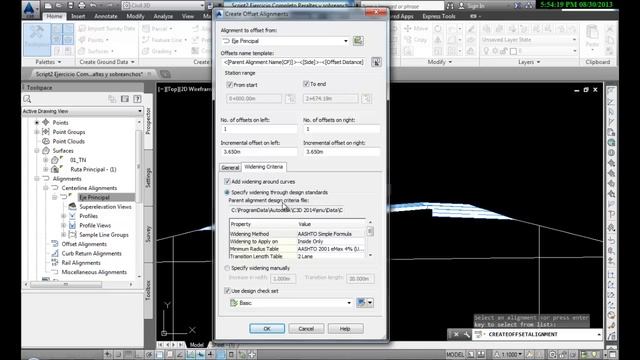Click the Widening Method value cell

point(330,234)
